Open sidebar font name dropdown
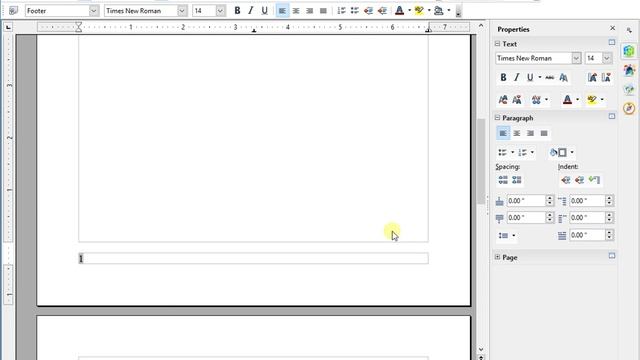 576,58
